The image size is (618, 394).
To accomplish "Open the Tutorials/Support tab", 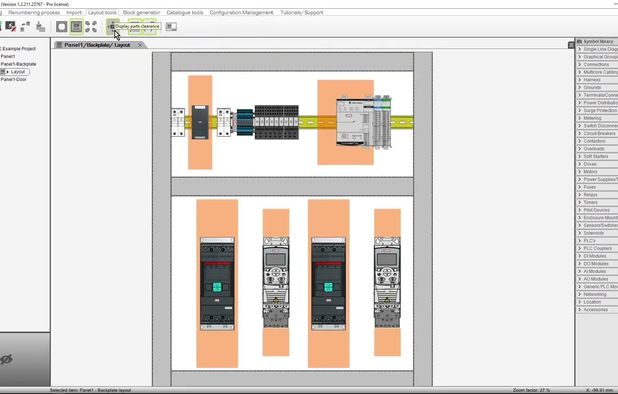I will (302, 13).
